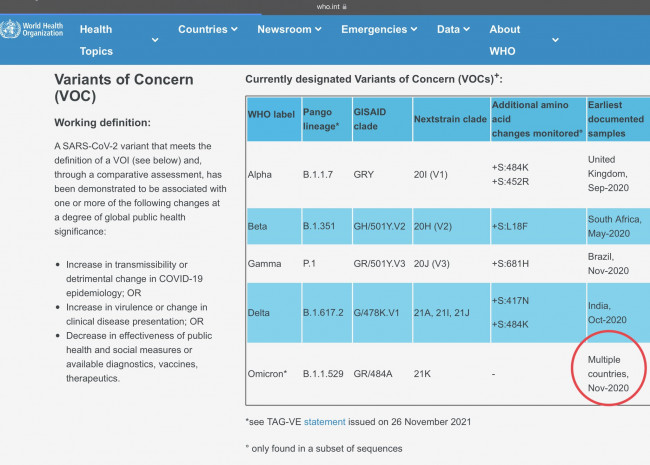
Task: Click 'Increase in virulence' bullet item
Action: [136, 315]
